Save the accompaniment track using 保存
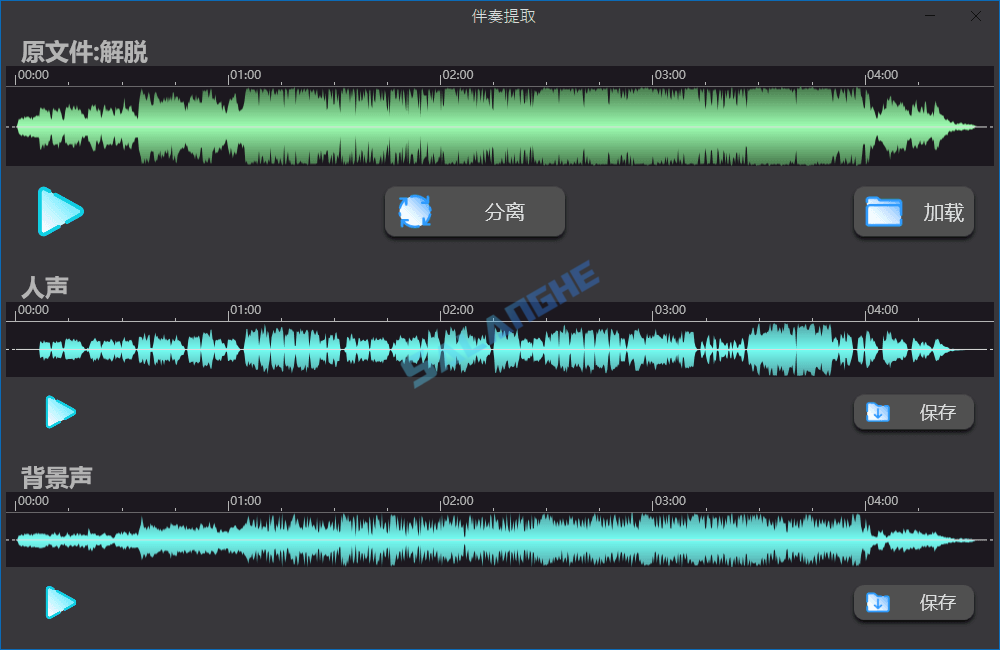1000x650 pixels. pos(913,603)
